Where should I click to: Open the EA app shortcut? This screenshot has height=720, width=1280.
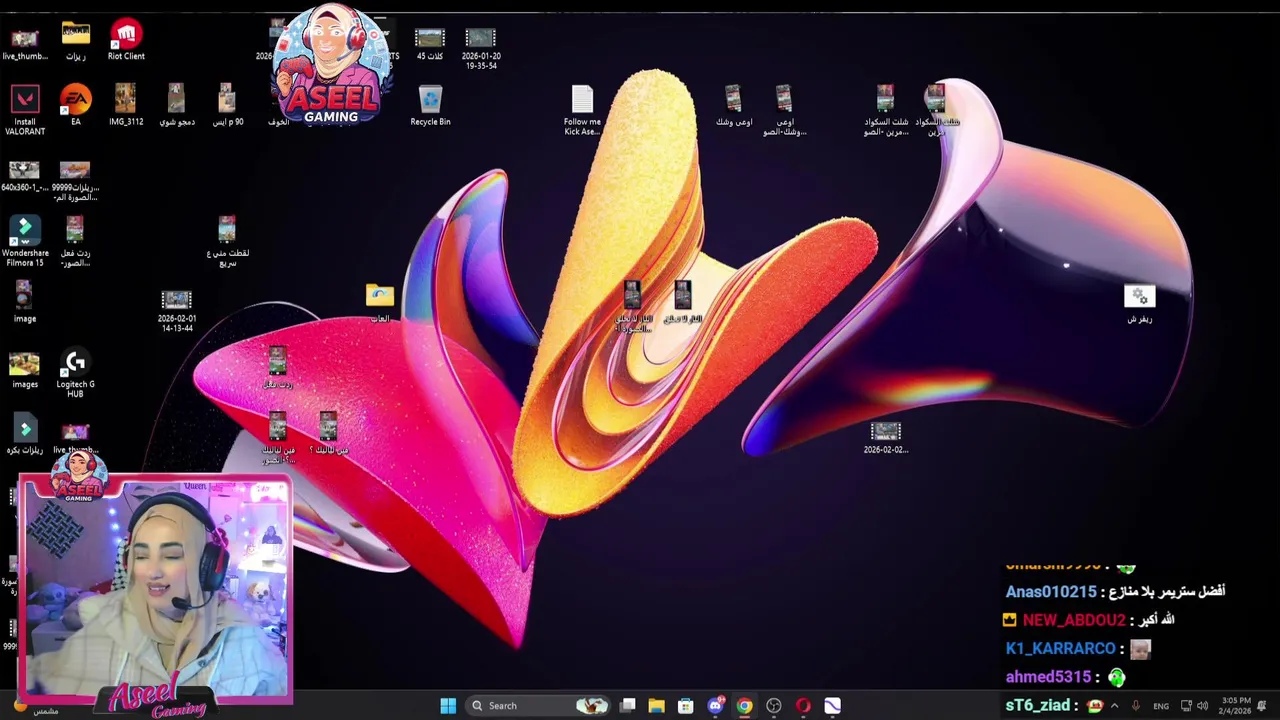[75, 105]
